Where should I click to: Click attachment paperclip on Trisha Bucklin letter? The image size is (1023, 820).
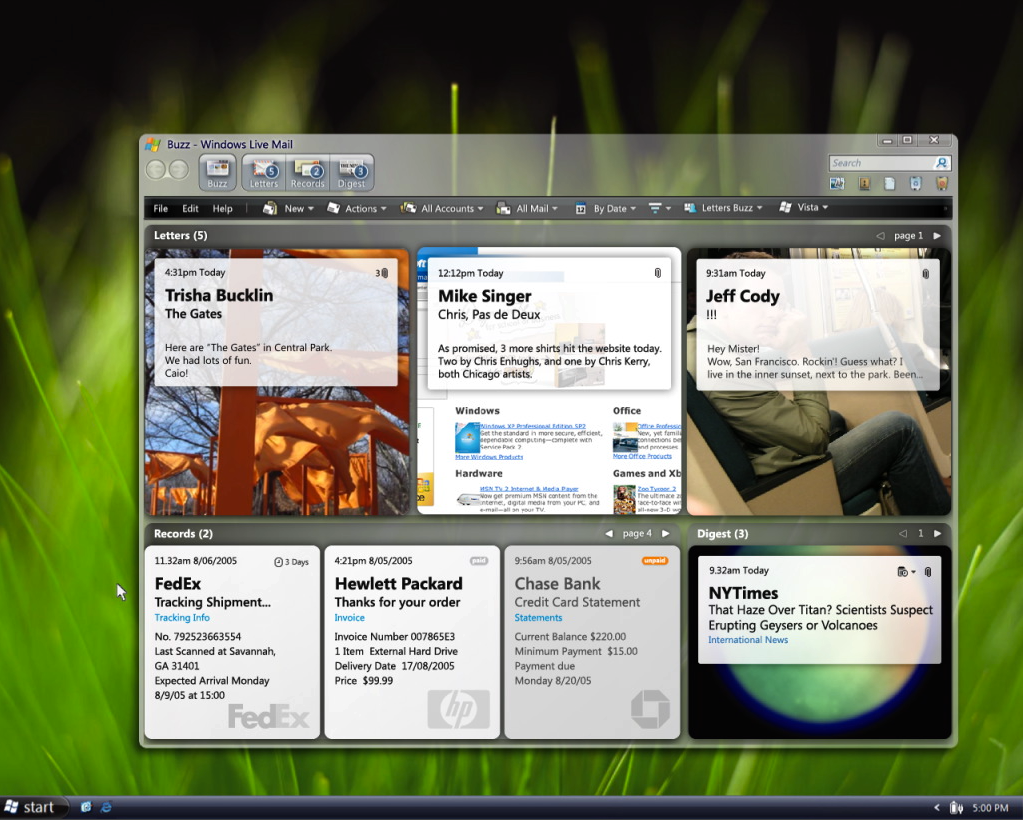point(384,273)
